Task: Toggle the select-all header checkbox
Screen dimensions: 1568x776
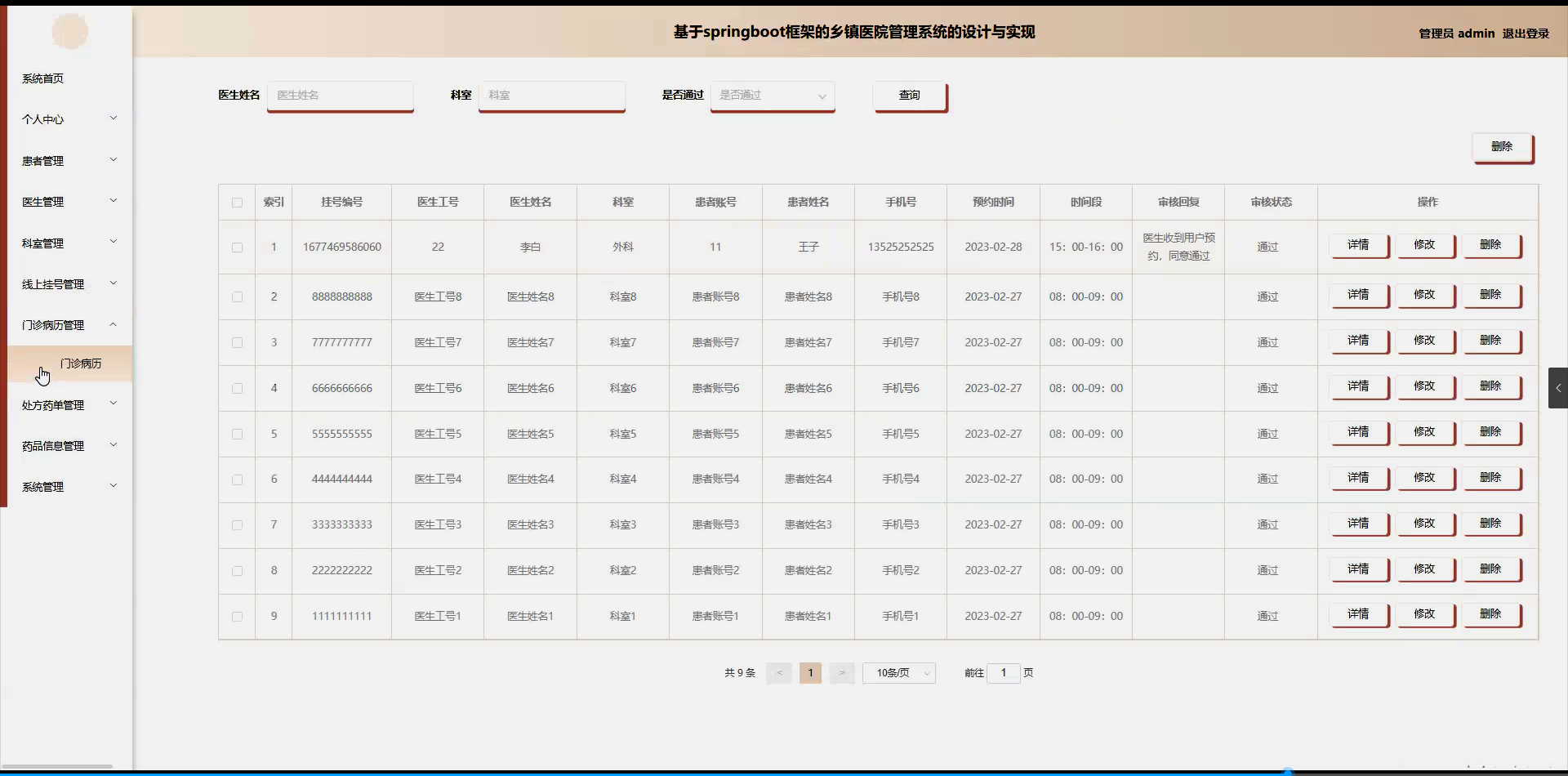Action: [x=237, y=203]
